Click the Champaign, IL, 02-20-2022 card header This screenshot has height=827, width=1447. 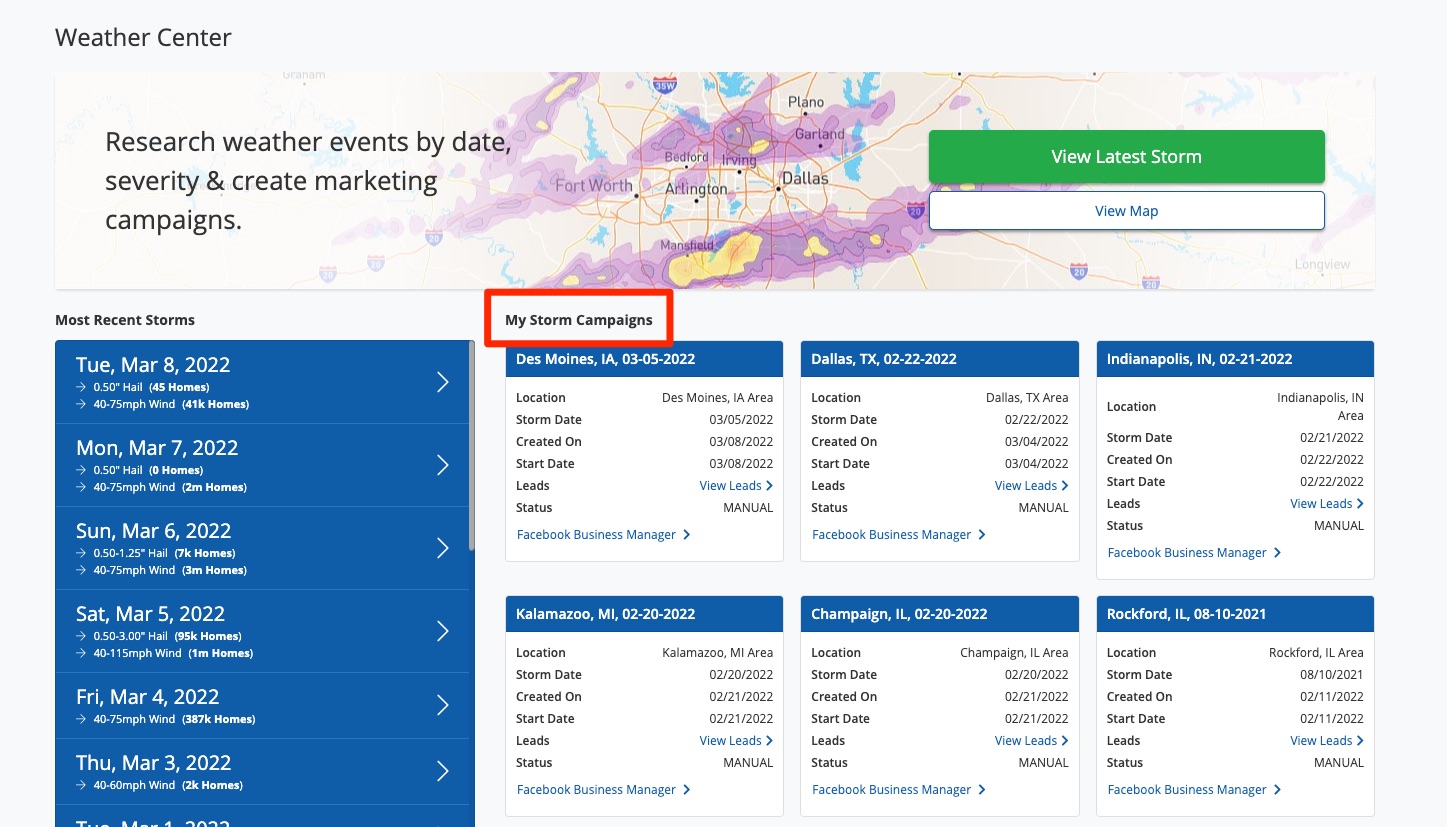point(939,614)
